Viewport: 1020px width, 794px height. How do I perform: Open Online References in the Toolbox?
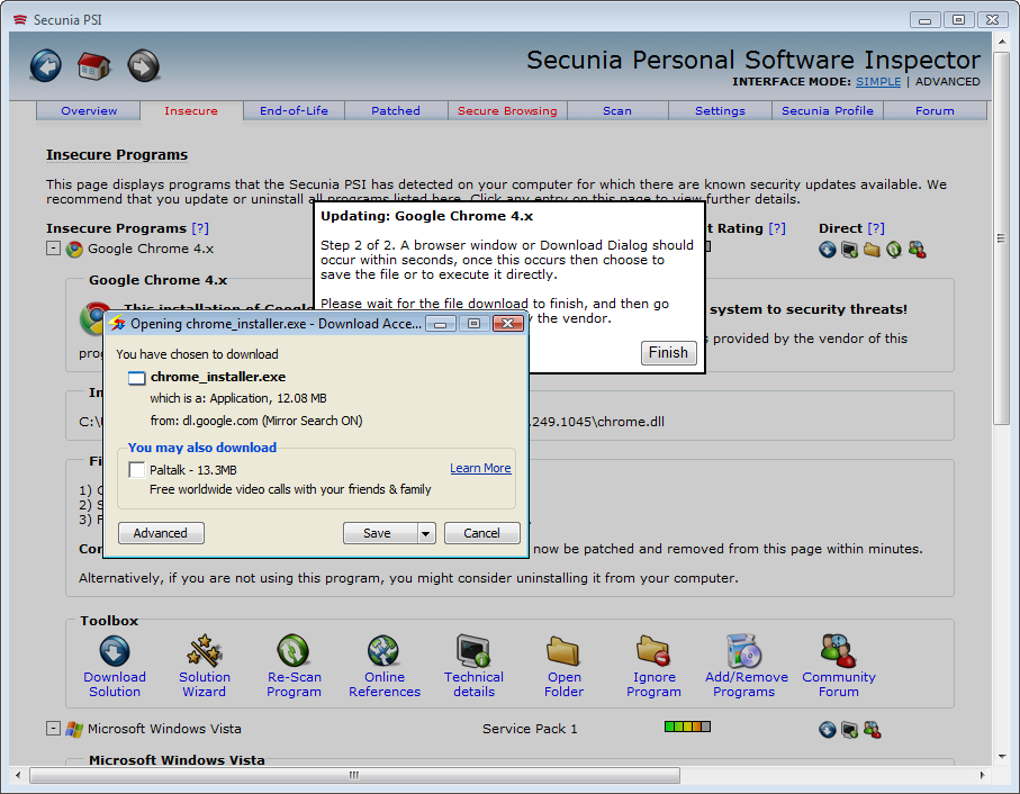pyautogui.click(x=384, y=666)
